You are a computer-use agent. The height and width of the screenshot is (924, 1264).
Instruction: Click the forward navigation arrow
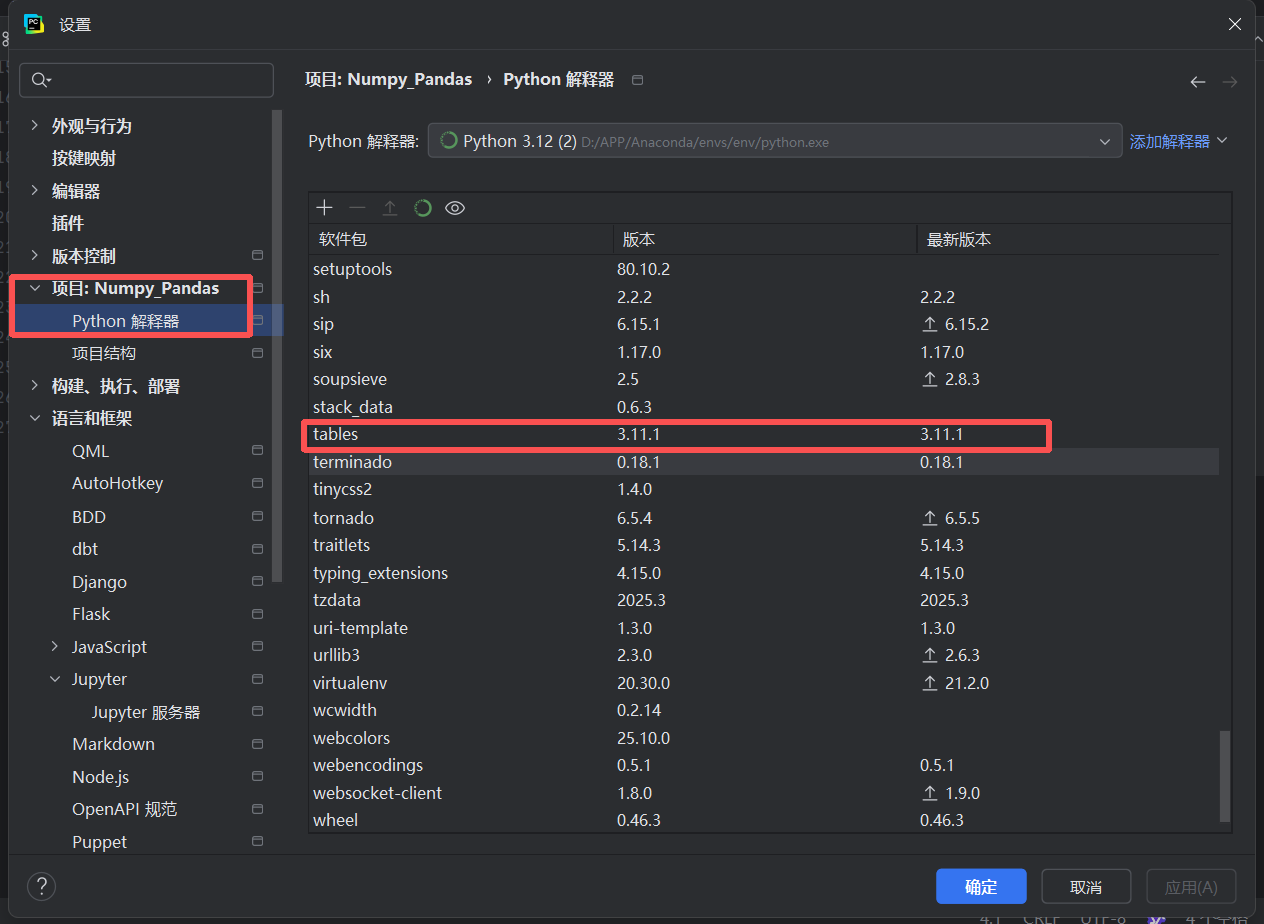1230,82
